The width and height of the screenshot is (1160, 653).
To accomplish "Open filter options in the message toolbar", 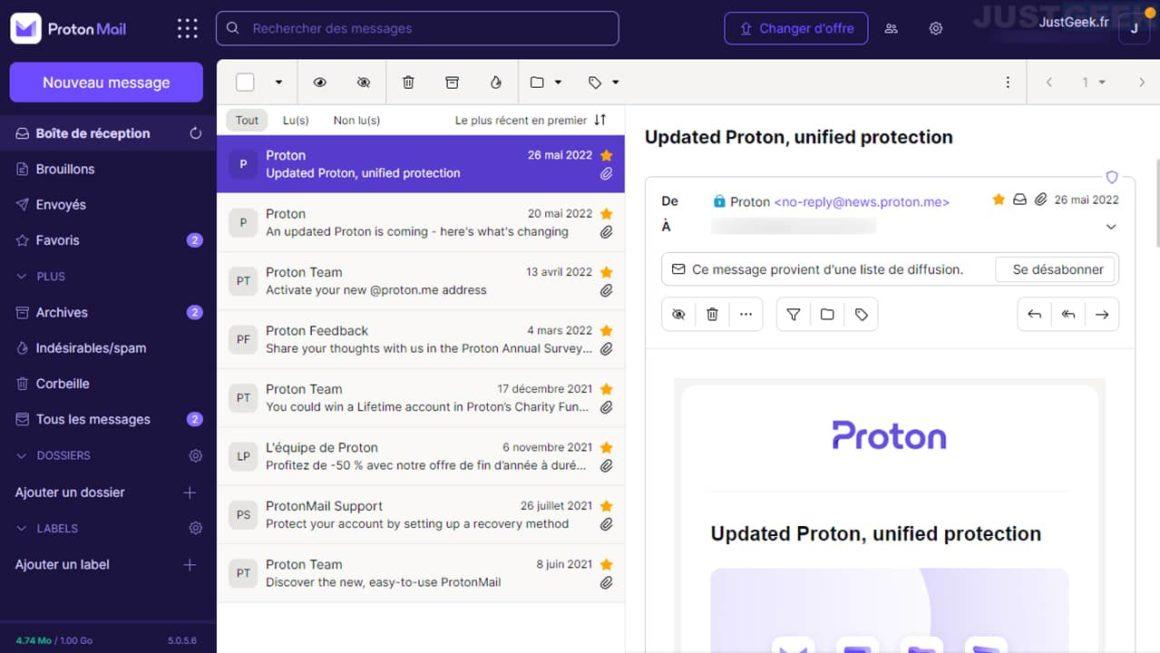I will (x=792, y=314).
